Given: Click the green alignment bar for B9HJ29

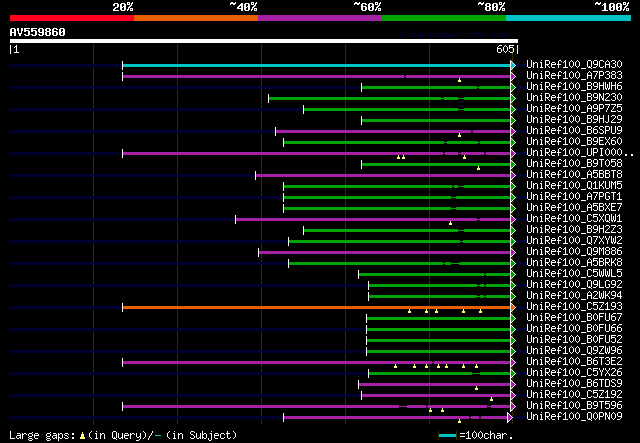Looking at the screenshot, I should pyautogui.click(x=436, y=120).
